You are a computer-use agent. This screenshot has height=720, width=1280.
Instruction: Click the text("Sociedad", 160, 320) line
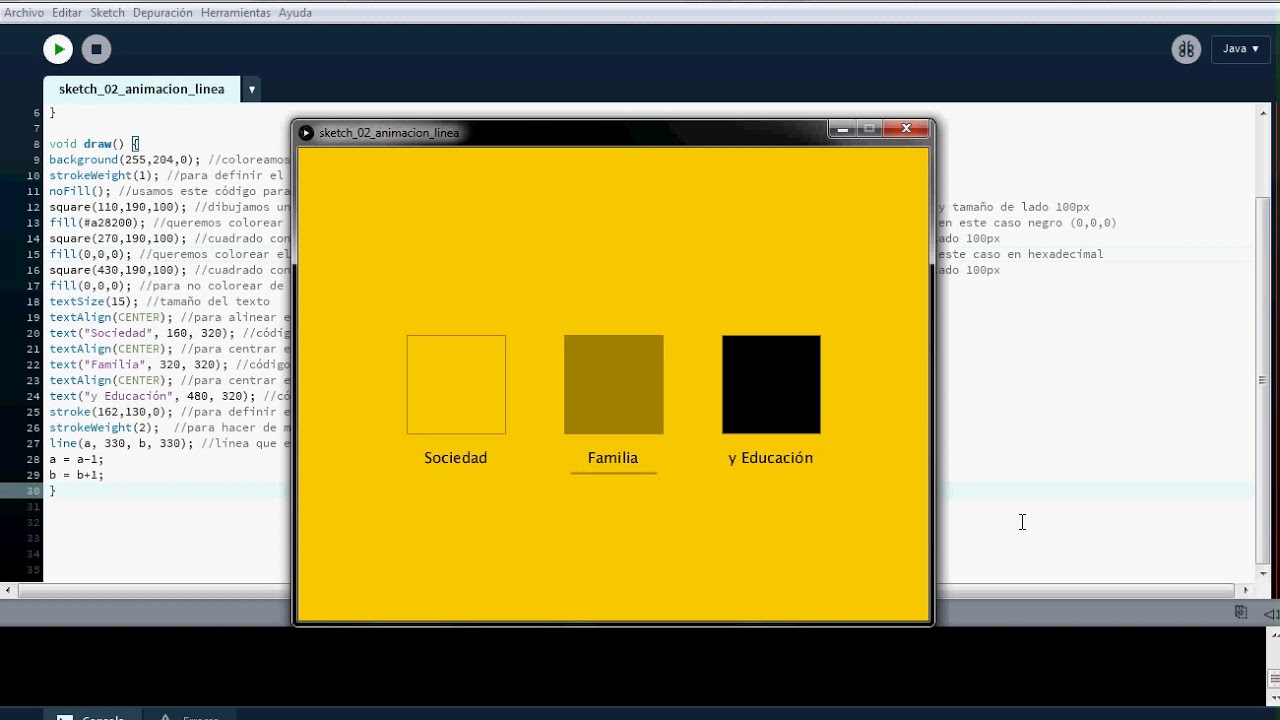[169, 333]
